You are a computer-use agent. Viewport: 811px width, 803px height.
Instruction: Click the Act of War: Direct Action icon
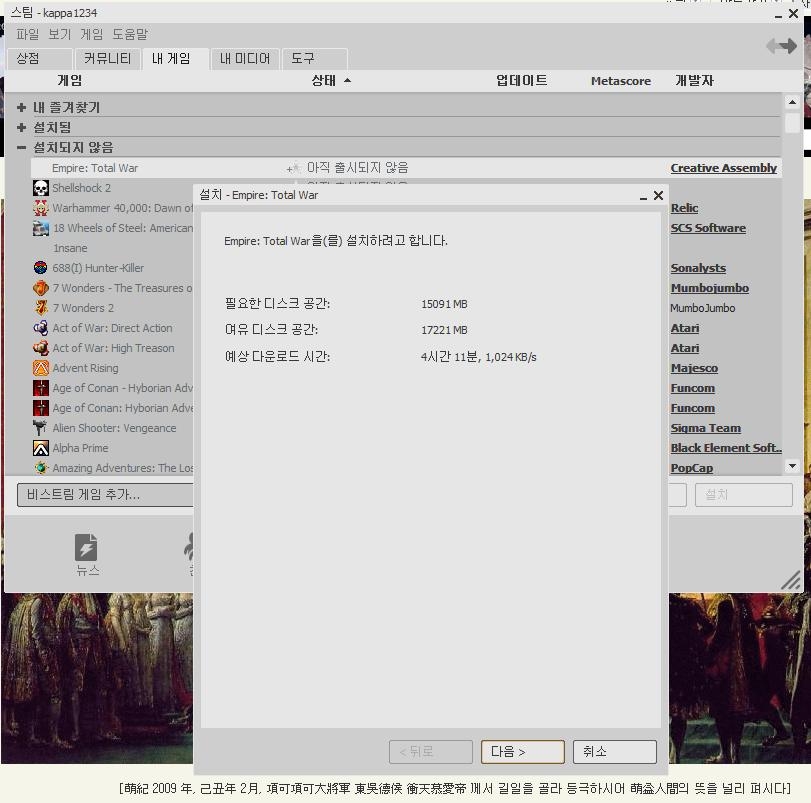coord(41,328)
